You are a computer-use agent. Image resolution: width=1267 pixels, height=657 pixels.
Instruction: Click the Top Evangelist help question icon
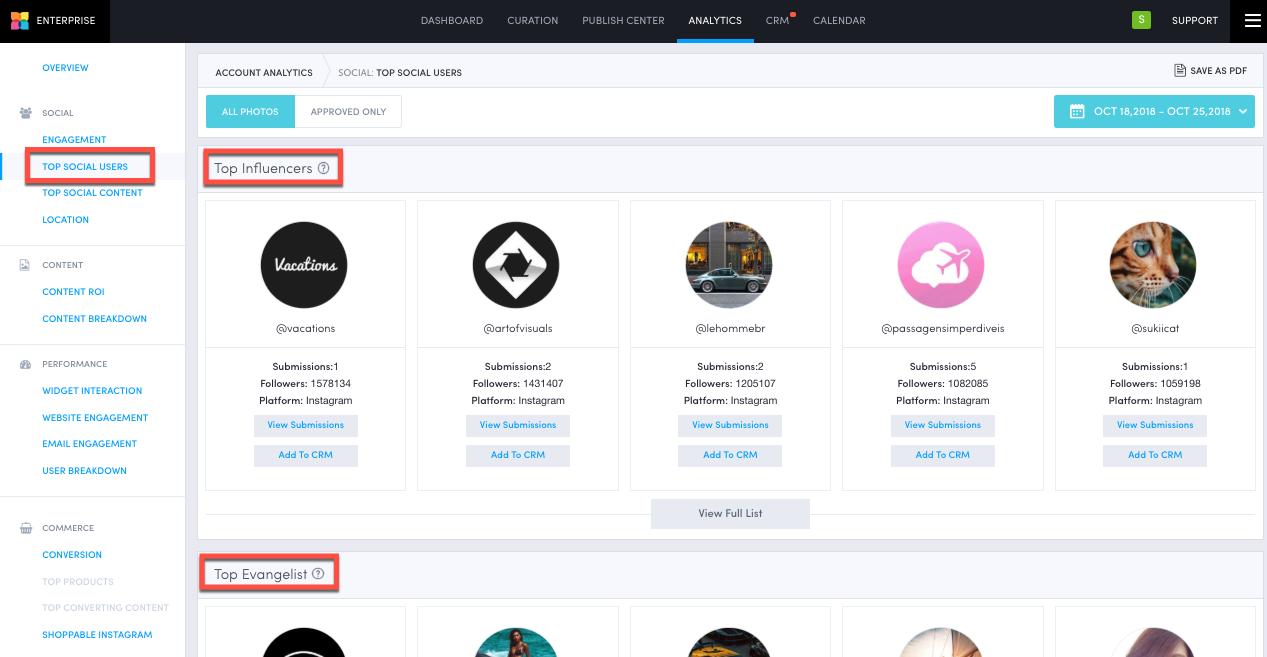[318, 574]
